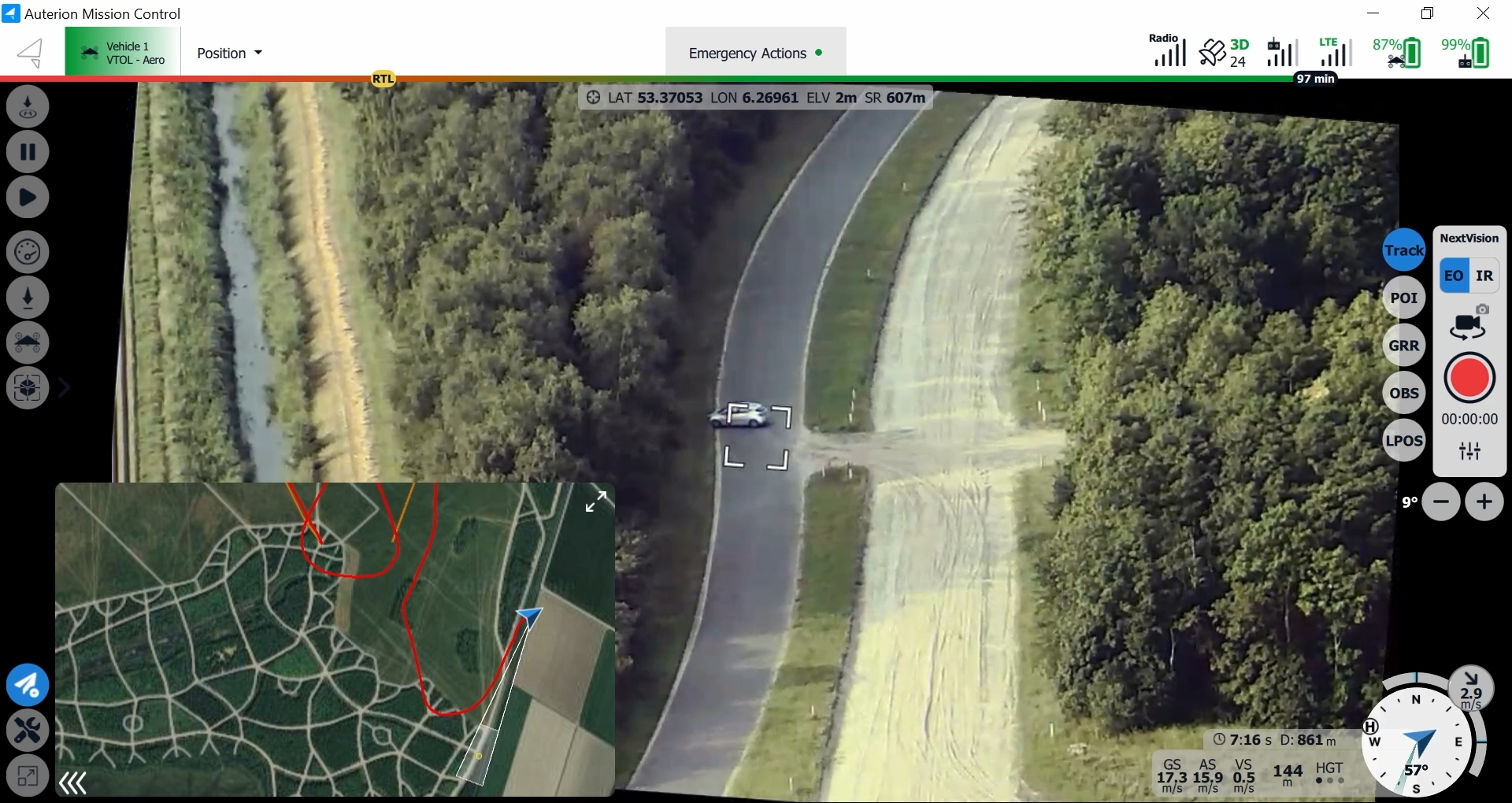Expand the map view with diagonal arrows
Viewport: 1512px width, 803px height.
[596, 501]
